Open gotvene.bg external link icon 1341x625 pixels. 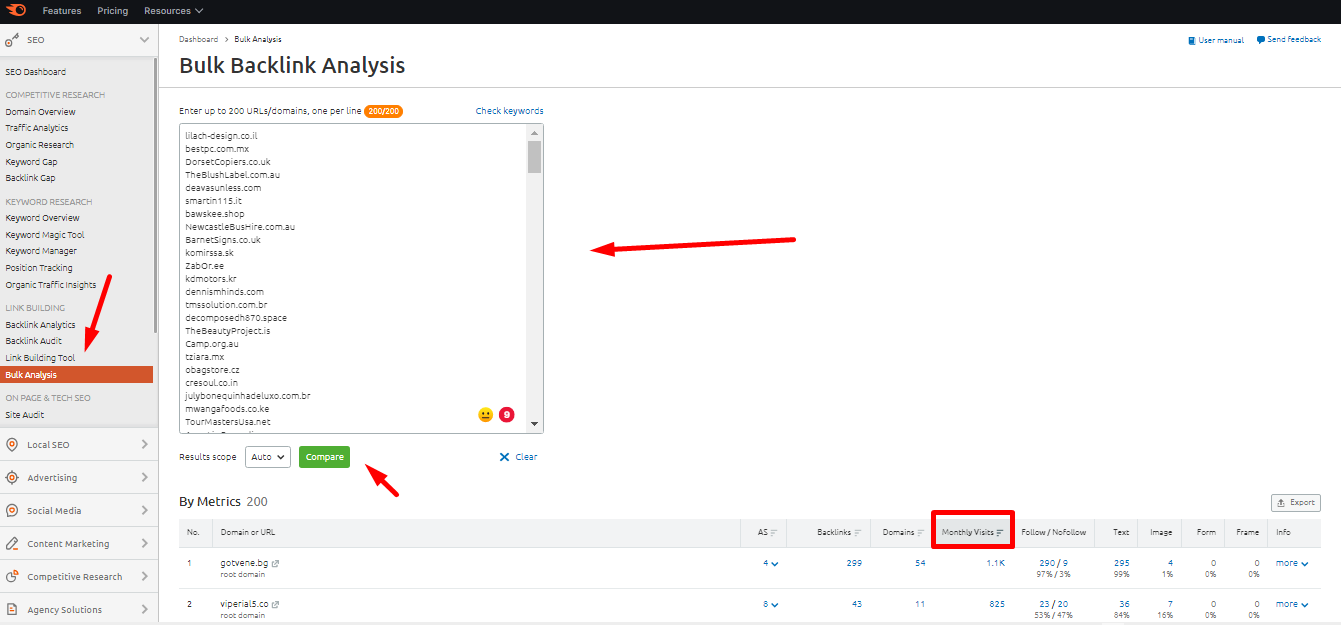pos(276,563)
